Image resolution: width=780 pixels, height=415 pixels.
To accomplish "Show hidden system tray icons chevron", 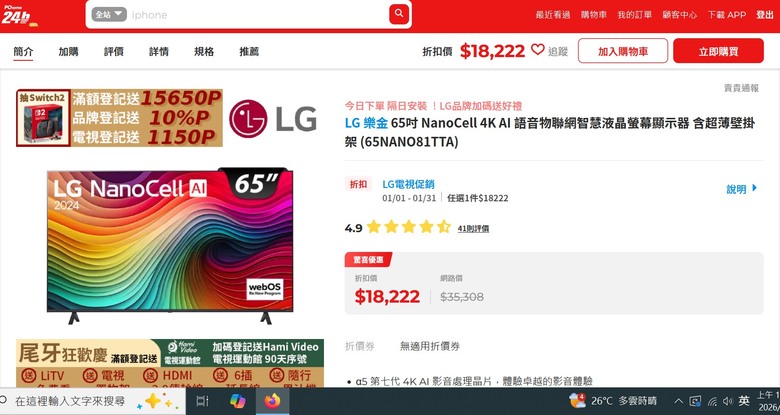I will [678, 401].
